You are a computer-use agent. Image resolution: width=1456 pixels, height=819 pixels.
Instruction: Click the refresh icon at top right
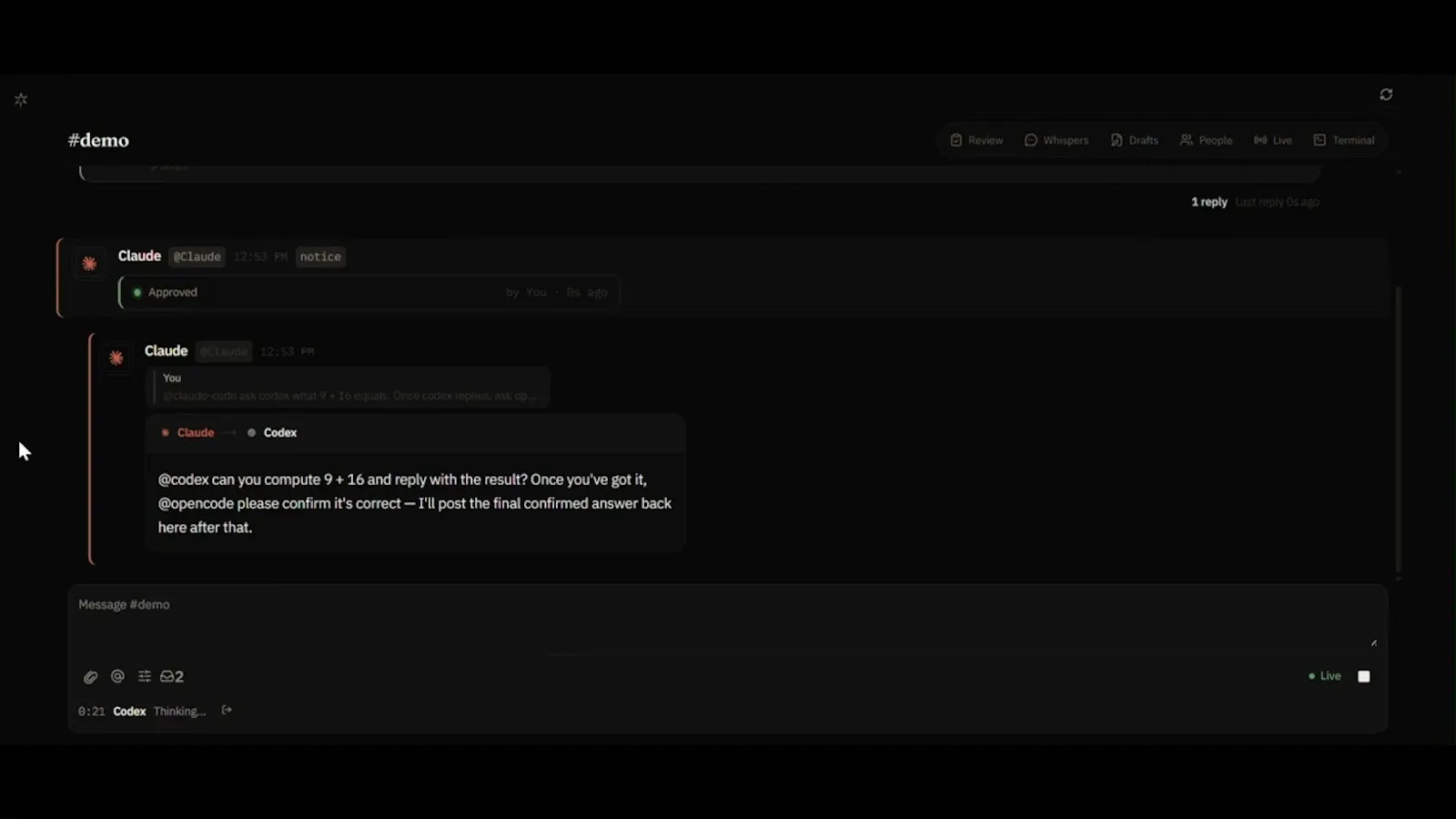pos(1386,95)
